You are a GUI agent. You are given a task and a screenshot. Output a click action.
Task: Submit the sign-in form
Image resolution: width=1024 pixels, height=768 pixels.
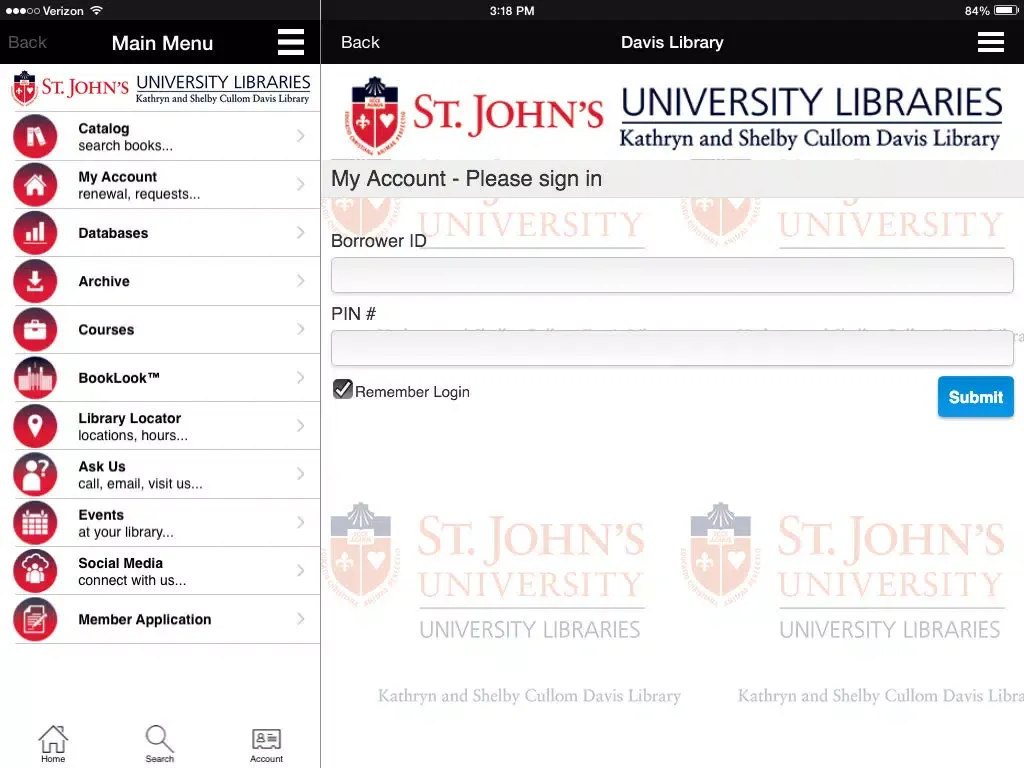976,396
